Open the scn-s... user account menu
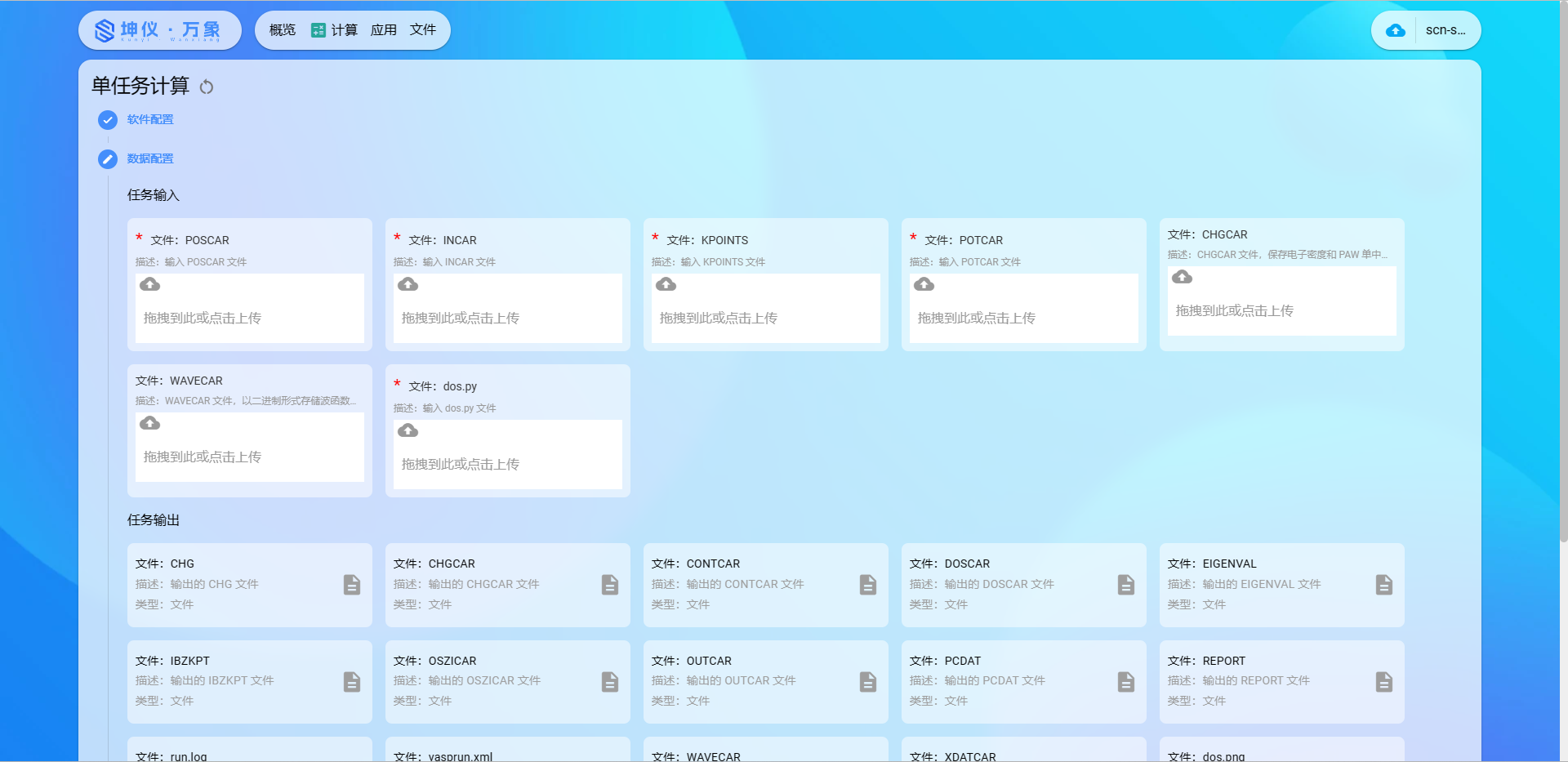 pyautogui.click(x=1445, y=30)
